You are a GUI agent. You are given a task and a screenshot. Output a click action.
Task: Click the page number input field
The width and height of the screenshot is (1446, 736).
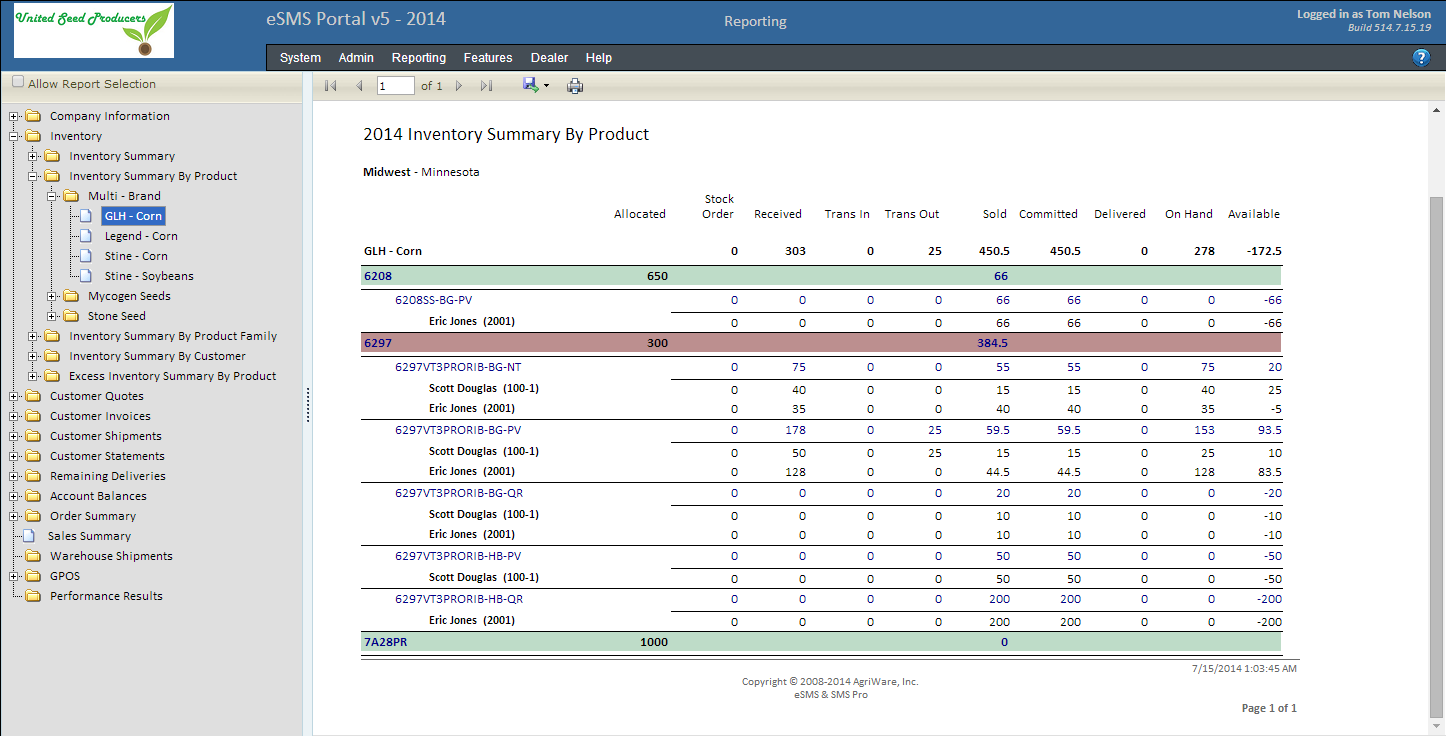396,86
